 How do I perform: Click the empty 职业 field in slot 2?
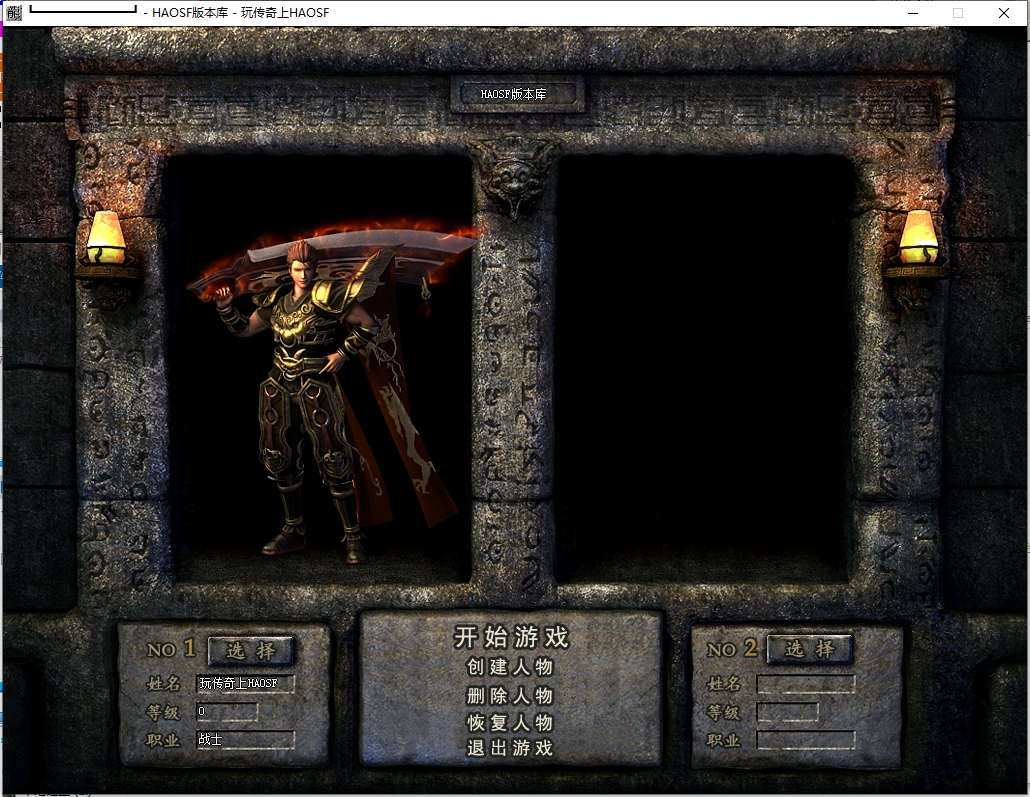coord(805,740)
